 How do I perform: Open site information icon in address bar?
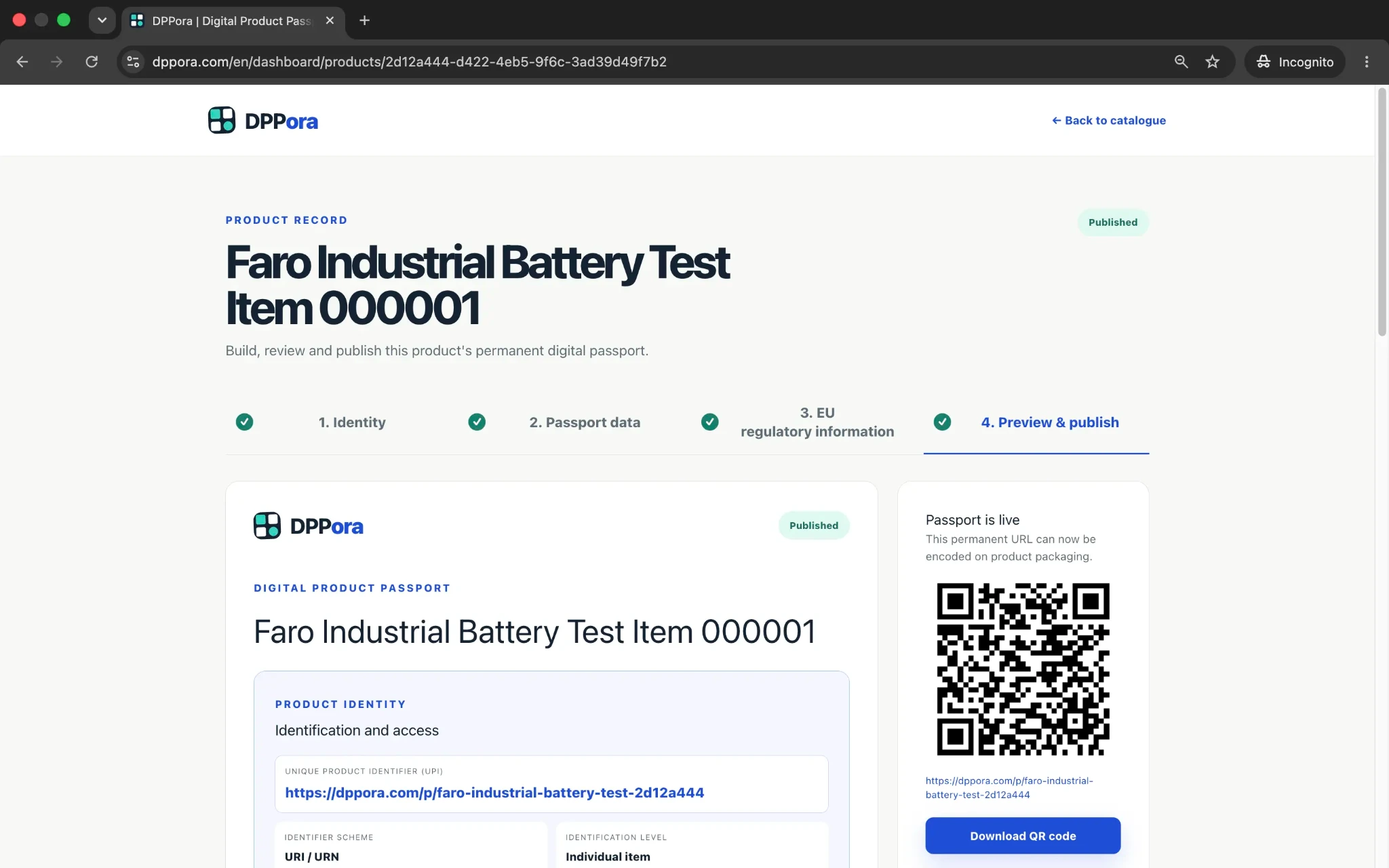click(133, 62)
